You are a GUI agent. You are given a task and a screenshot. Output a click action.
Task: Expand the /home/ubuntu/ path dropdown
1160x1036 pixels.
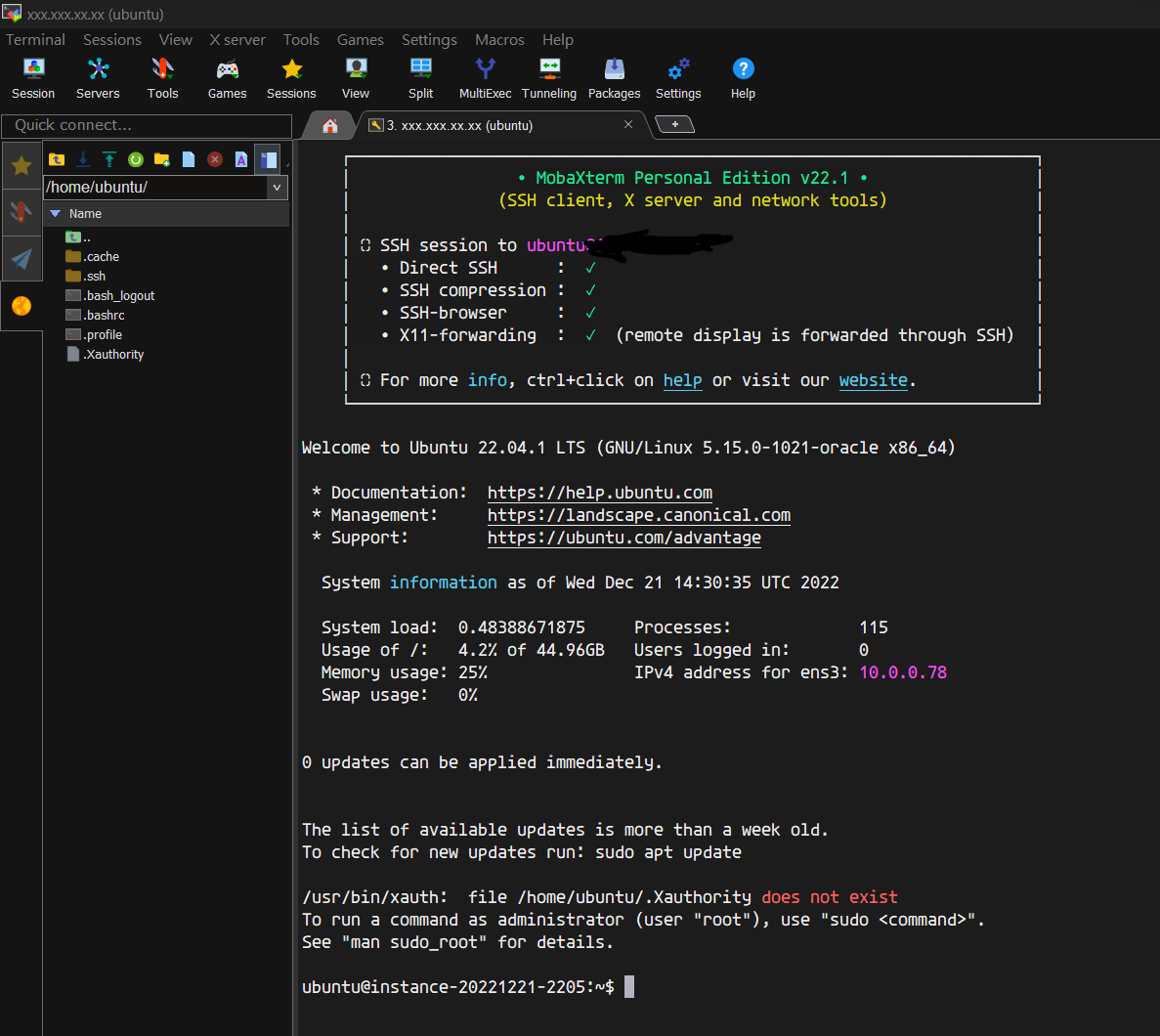(x=277, y=187)
